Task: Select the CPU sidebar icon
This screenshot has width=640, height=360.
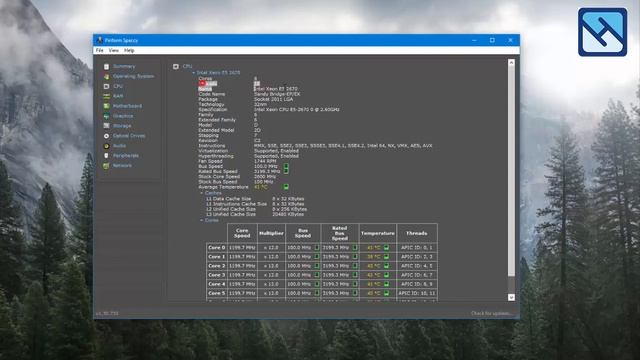Action: pyautogui.click(x=107, y=86)
